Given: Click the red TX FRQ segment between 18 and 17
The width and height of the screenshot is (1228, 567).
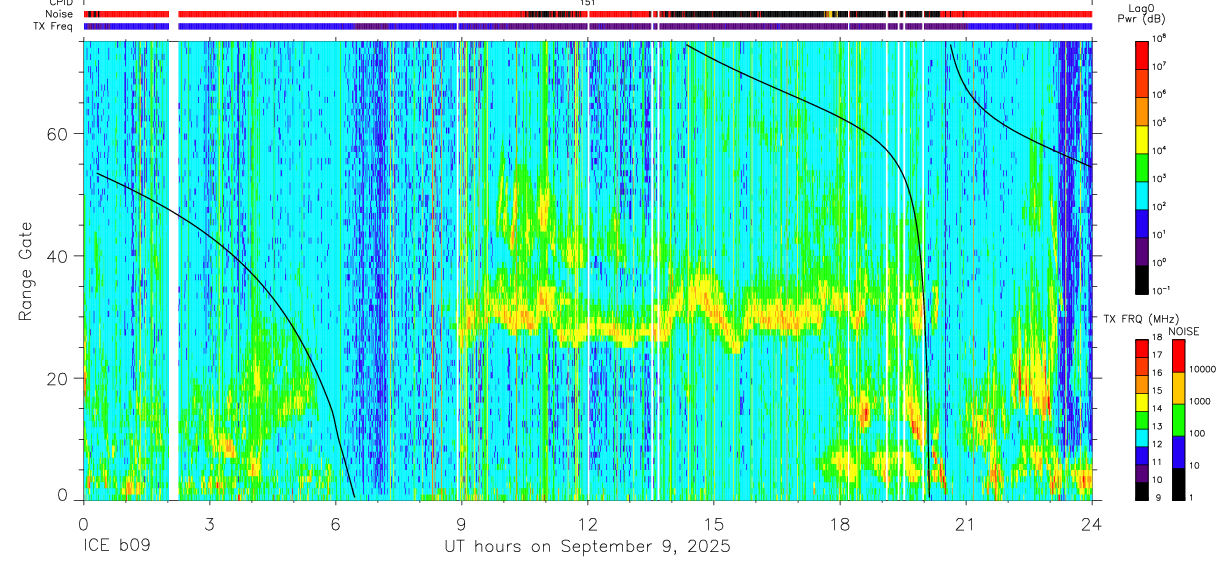Looking at the screenshot, I should 1141,348.
